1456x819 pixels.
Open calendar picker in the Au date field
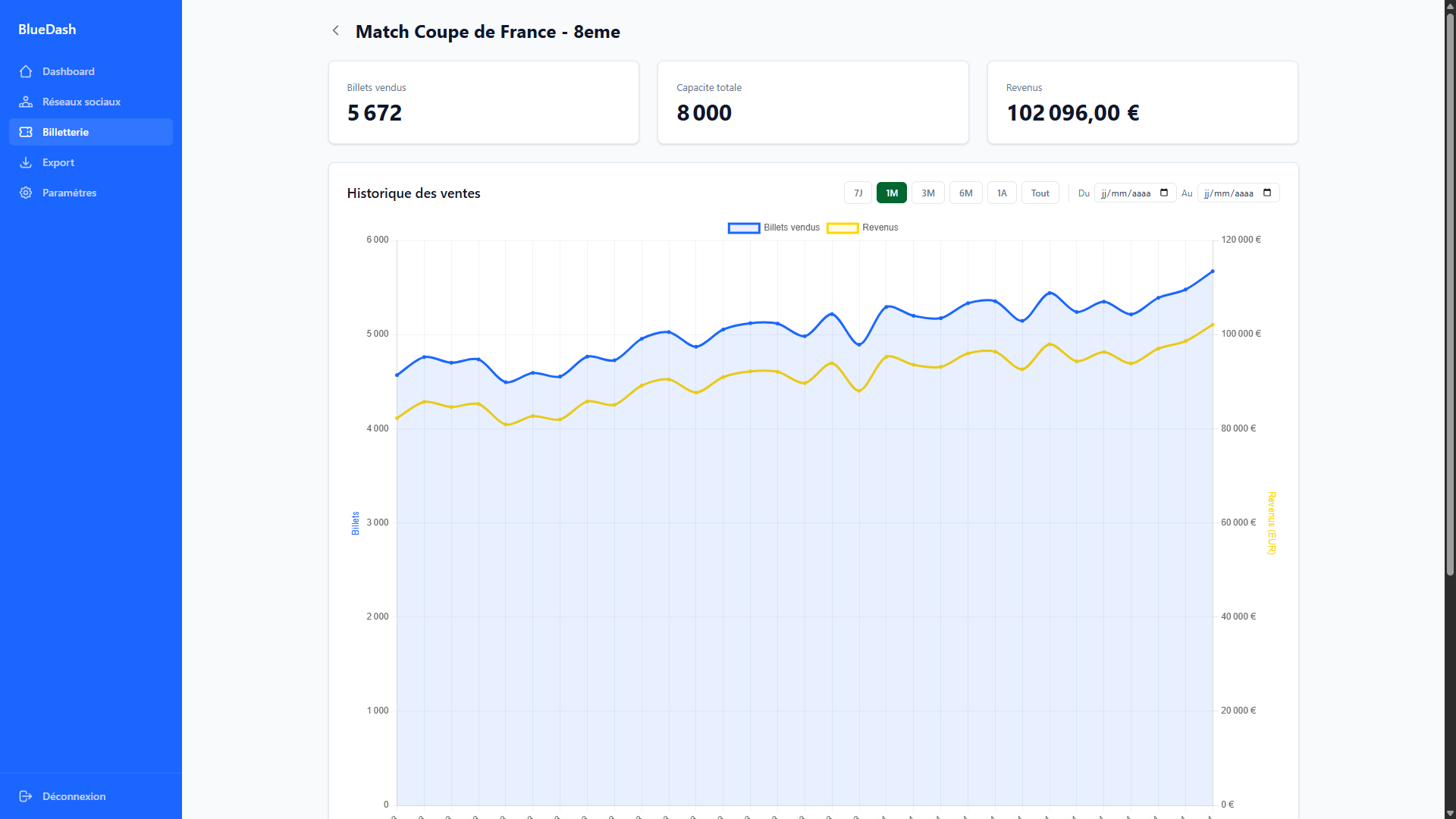1267,193
